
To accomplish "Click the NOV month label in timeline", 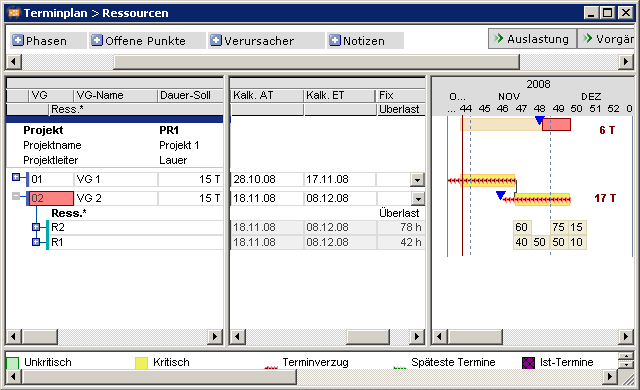I will tap(509, 97).
